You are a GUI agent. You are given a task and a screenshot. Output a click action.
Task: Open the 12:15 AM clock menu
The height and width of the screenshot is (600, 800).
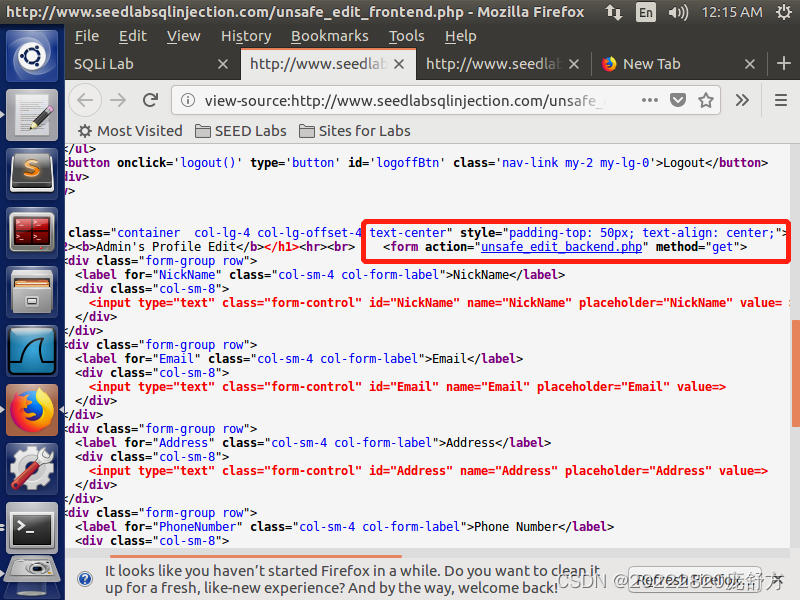[732, 12]
